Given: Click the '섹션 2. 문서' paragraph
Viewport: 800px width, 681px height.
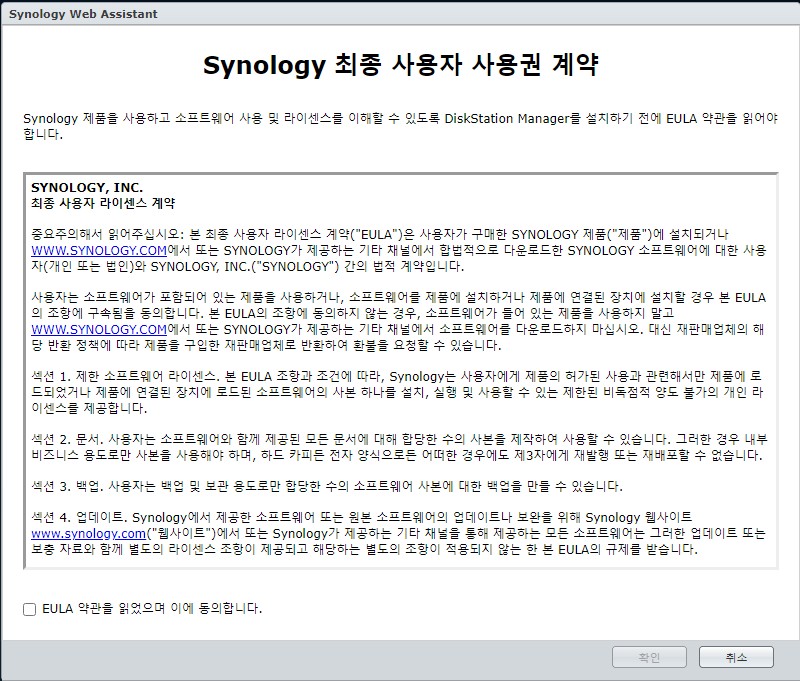Looking at the screenshot, I should (399, 447).
